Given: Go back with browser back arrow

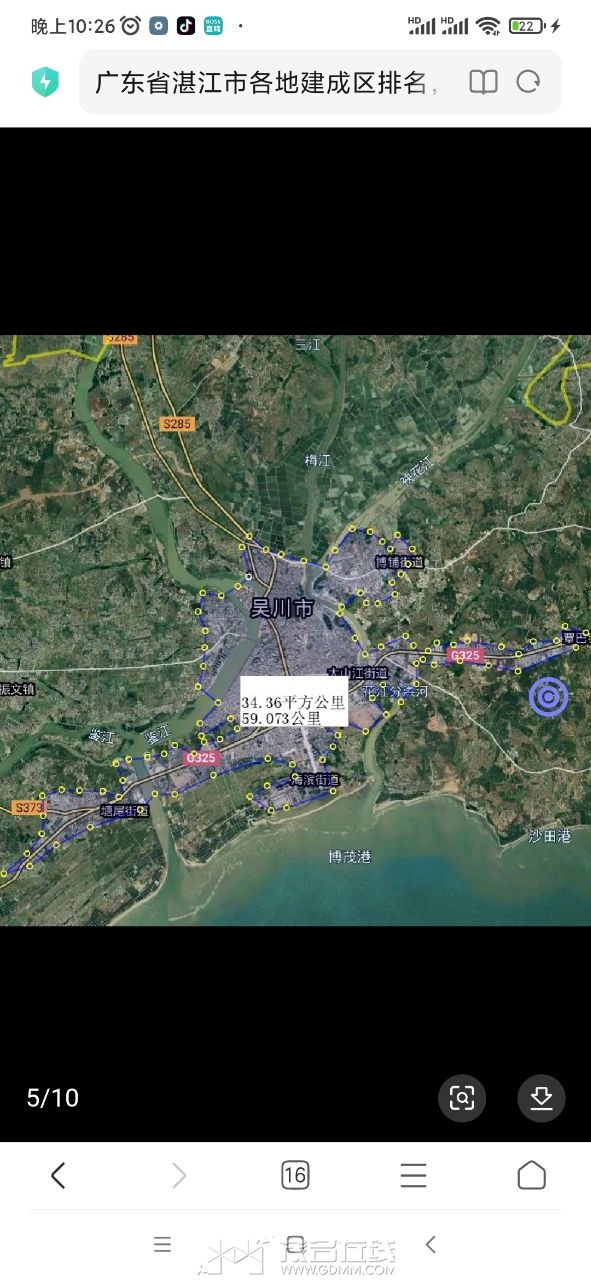Looking at the screenshot, I should [58, 1175].
